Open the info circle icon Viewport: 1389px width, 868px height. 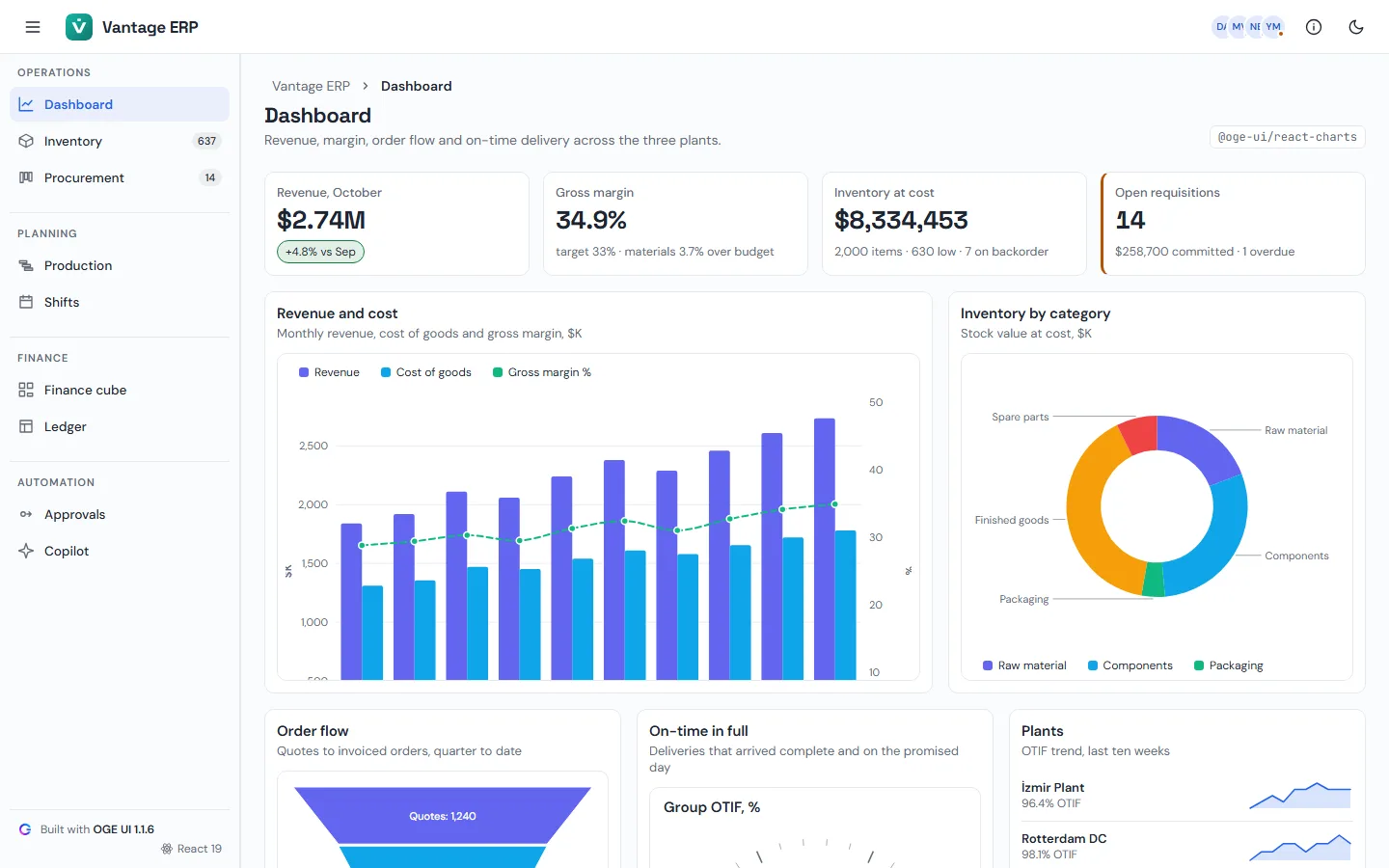point(1314,27)
